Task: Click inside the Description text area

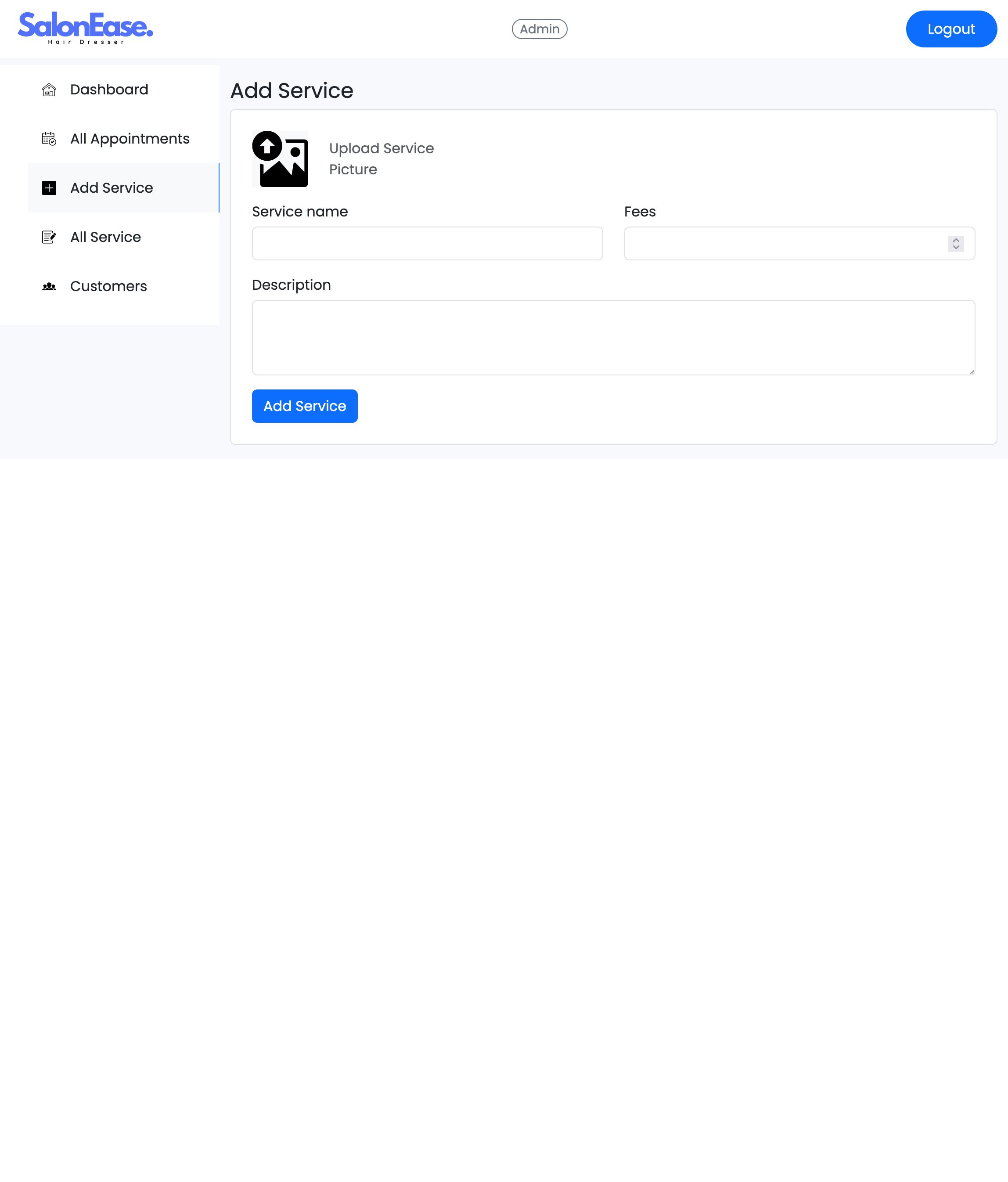Action: (x=613, y=338)
